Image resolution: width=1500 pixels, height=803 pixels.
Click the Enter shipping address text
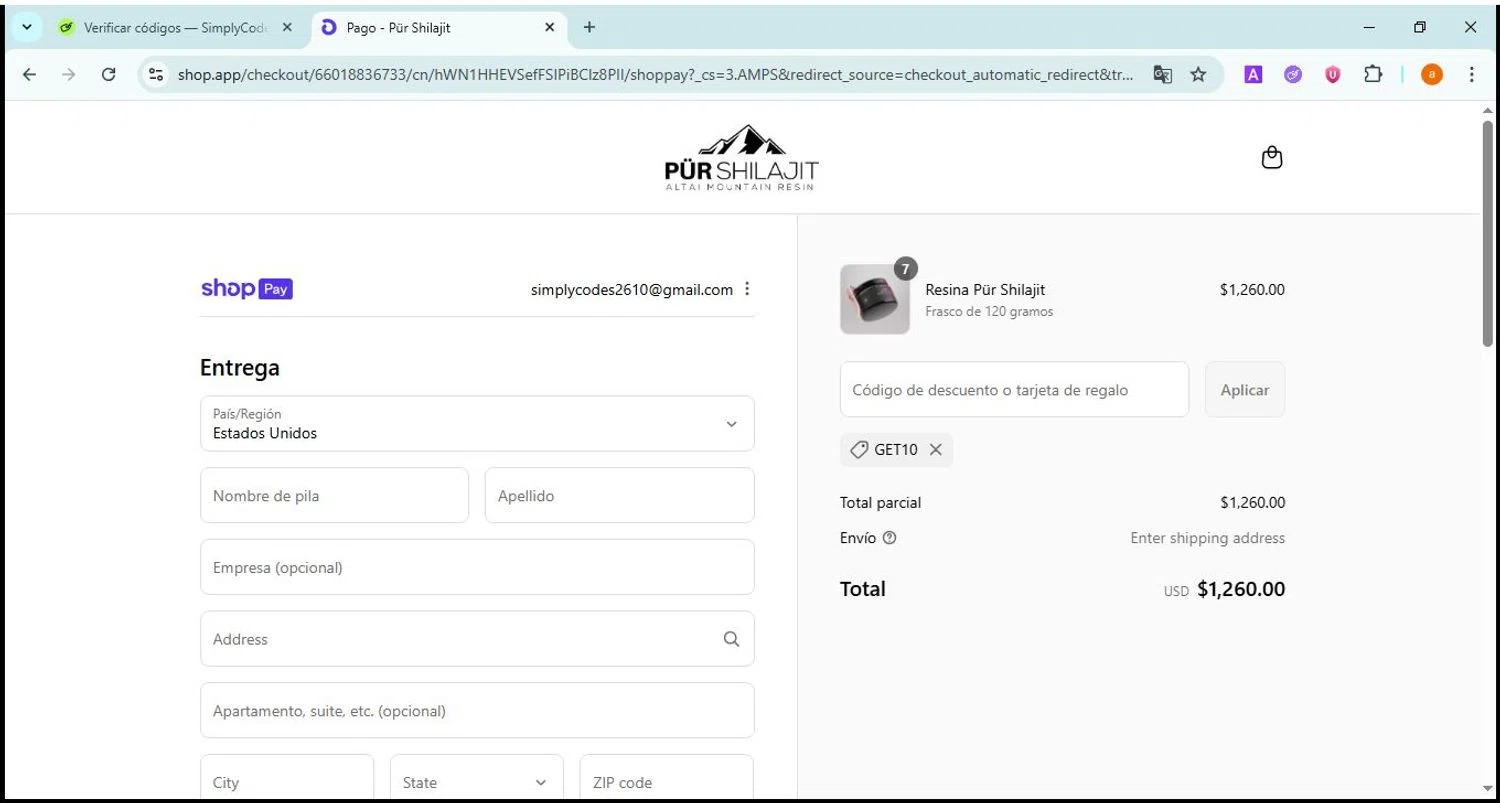1207,538
